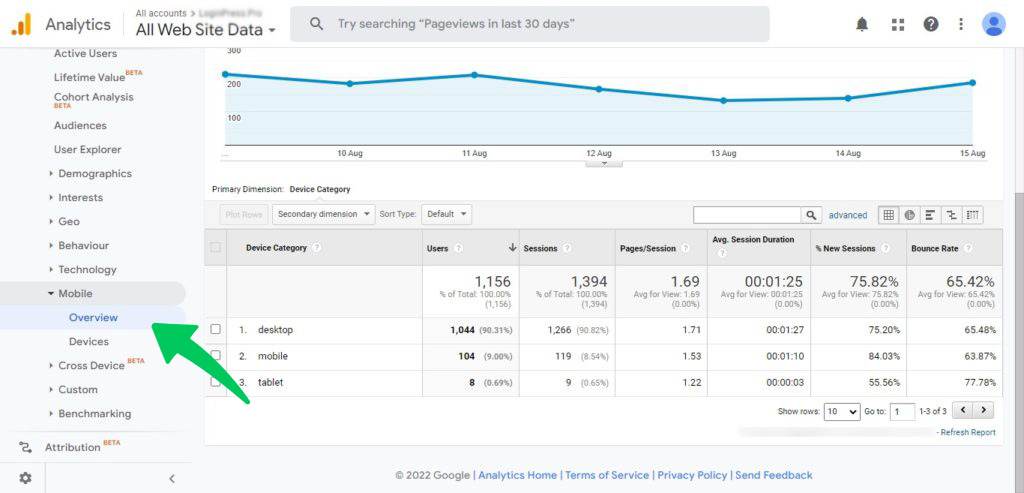Click the 11 Aug data point on chart

pyautogui.click(x=474, y=75)
